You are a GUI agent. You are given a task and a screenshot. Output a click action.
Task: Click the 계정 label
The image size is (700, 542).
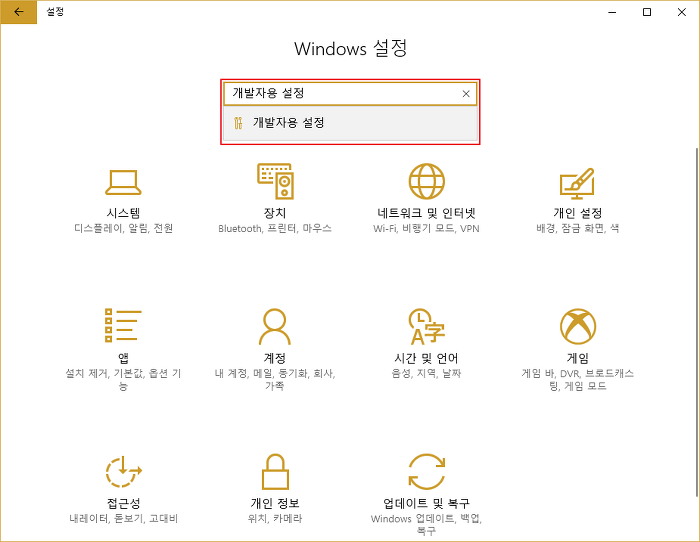[275, 358]
